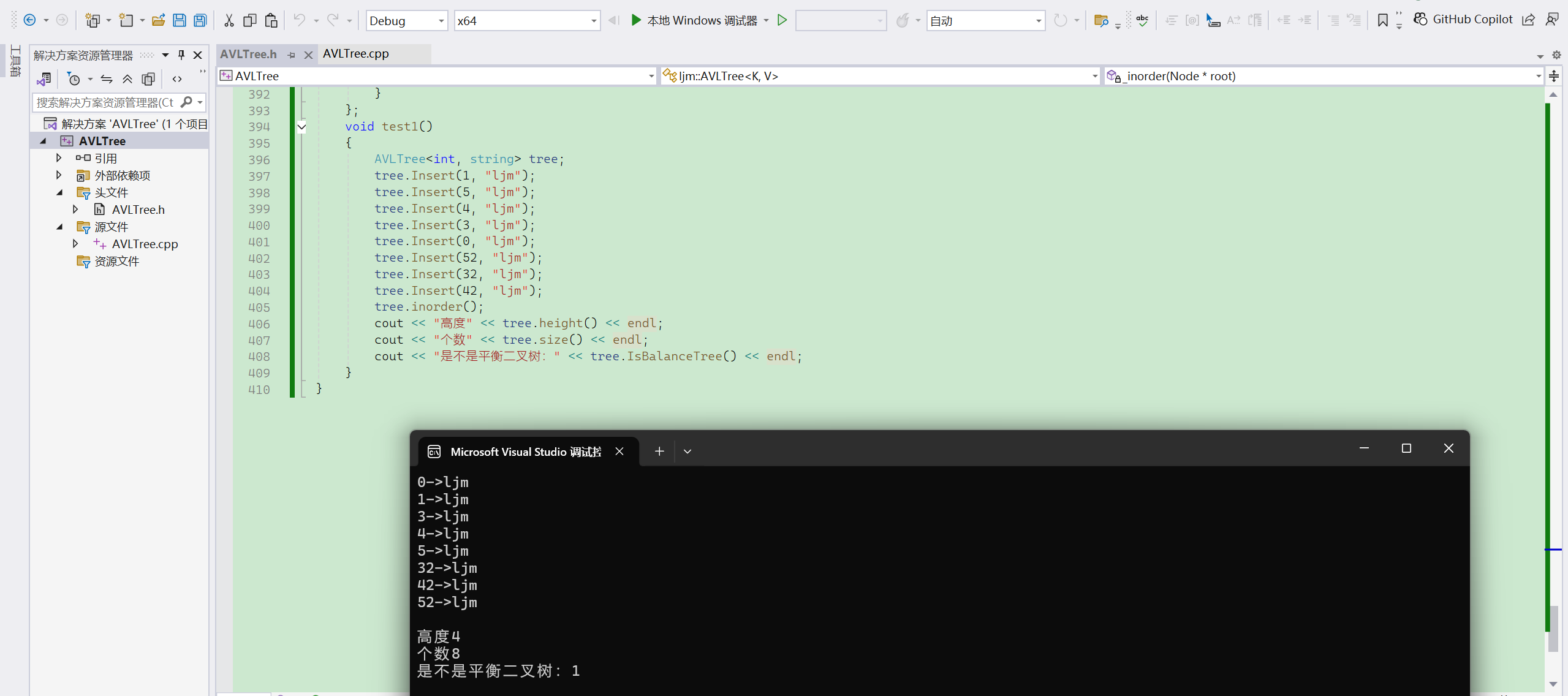1568x696 pixels.
Task: Switch to the AVLTree.cpp tab
Action: click(x=356, y=54)
